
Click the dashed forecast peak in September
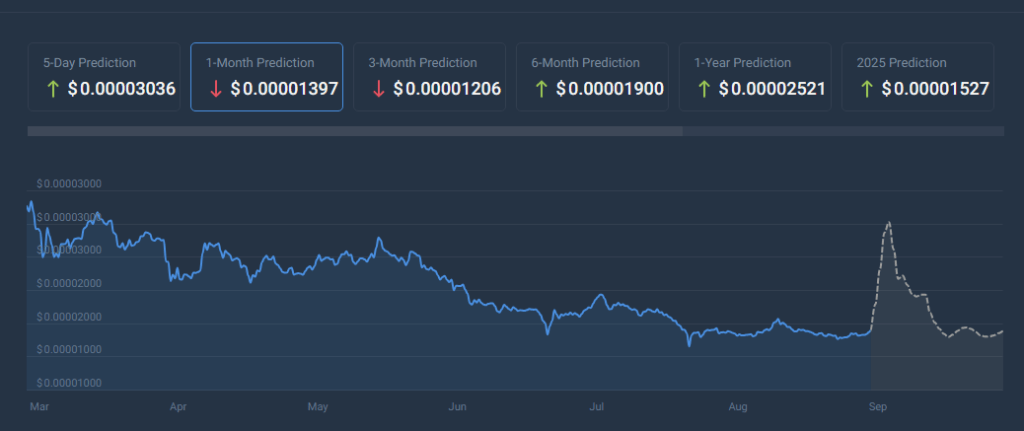point(888,223)
